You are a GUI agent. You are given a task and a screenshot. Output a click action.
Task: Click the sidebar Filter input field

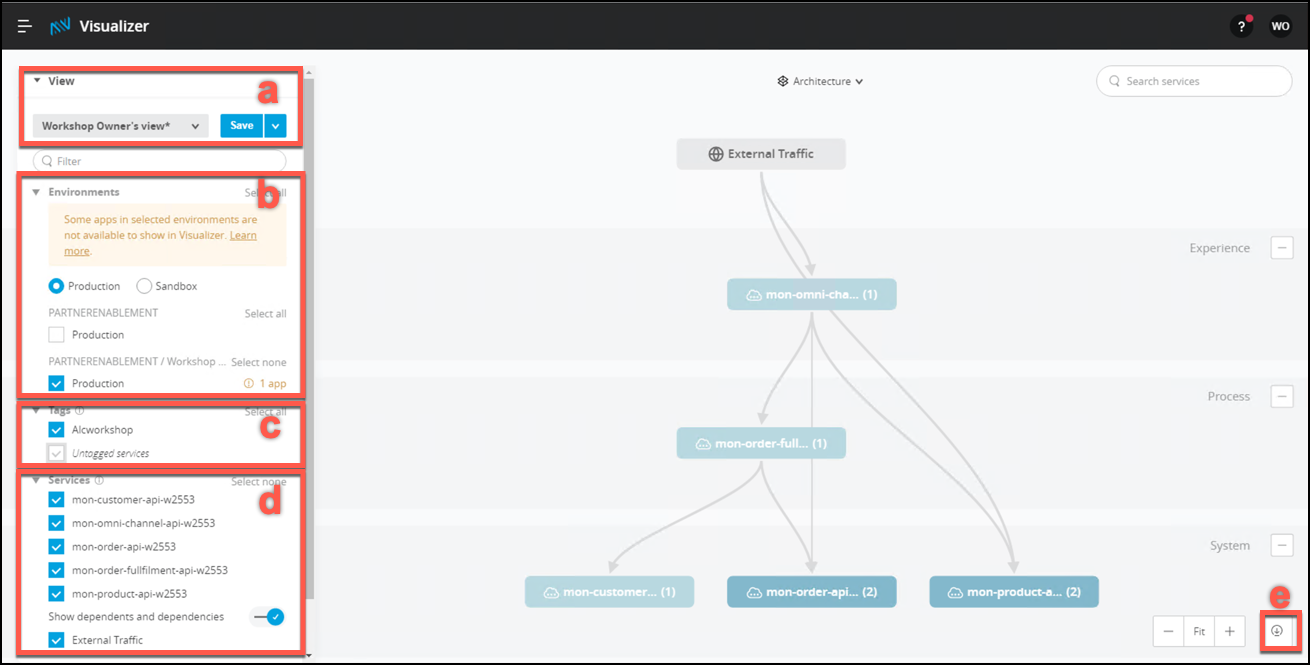(160, 161)
